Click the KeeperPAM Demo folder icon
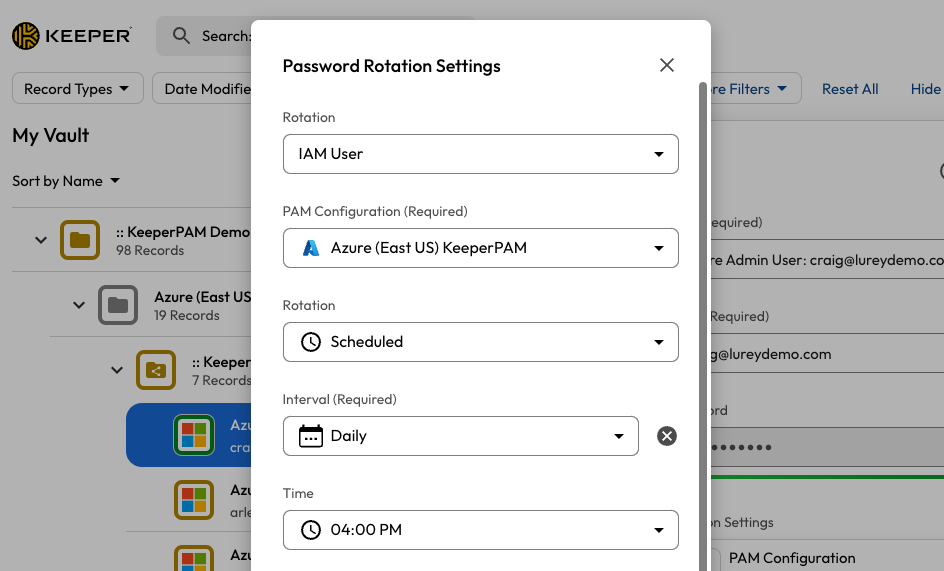This screenshot has width=944, height=571. [x=79, y=240]
